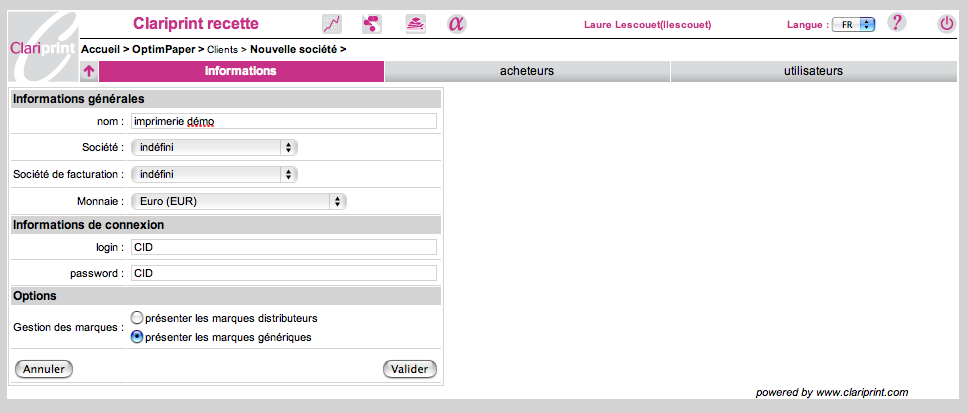The image size is (968, 413).
Task: Open the Société dropdown
Action: 215,147
